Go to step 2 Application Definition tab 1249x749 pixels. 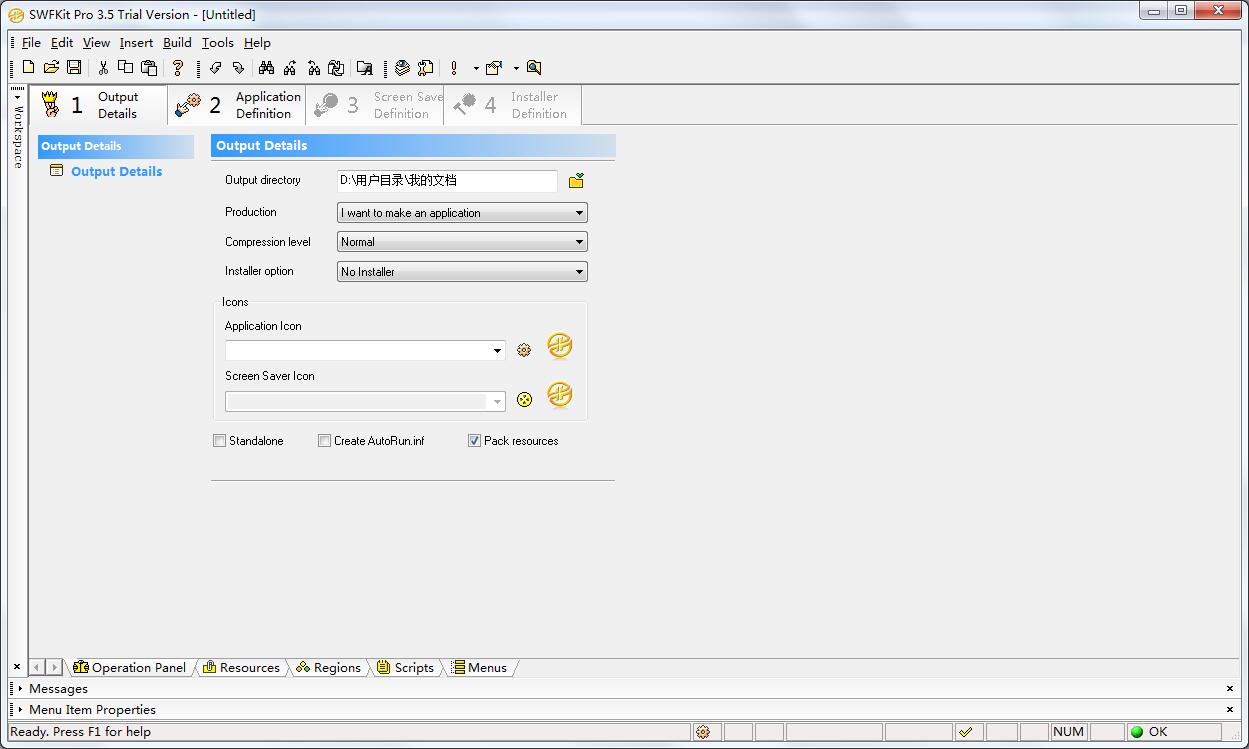(x=237, y=105)
